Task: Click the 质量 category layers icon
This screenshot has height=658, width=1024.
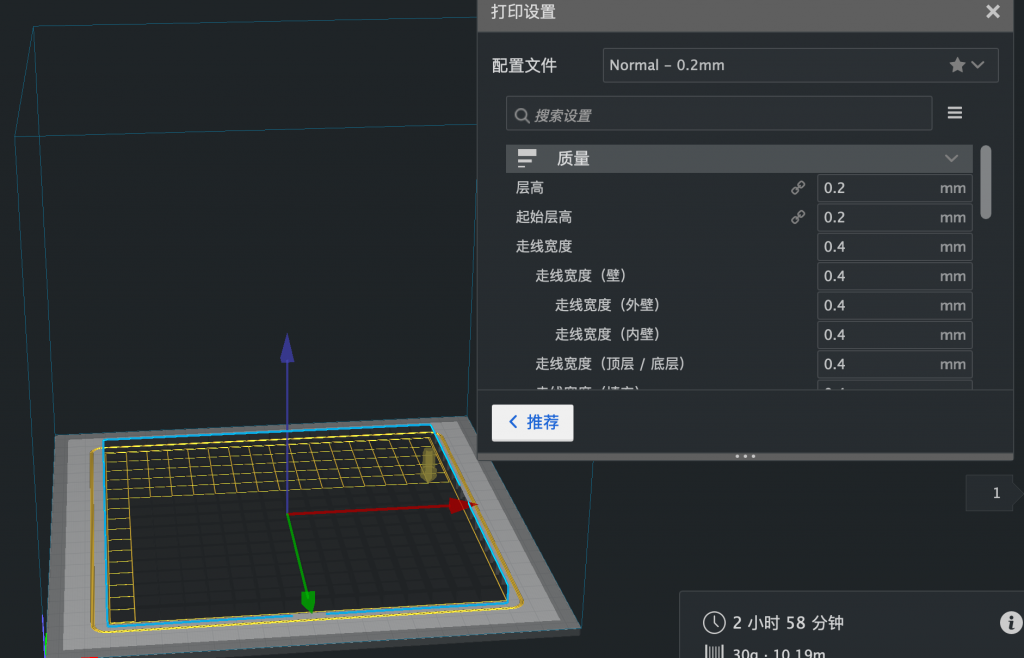Action: point(526,158)
